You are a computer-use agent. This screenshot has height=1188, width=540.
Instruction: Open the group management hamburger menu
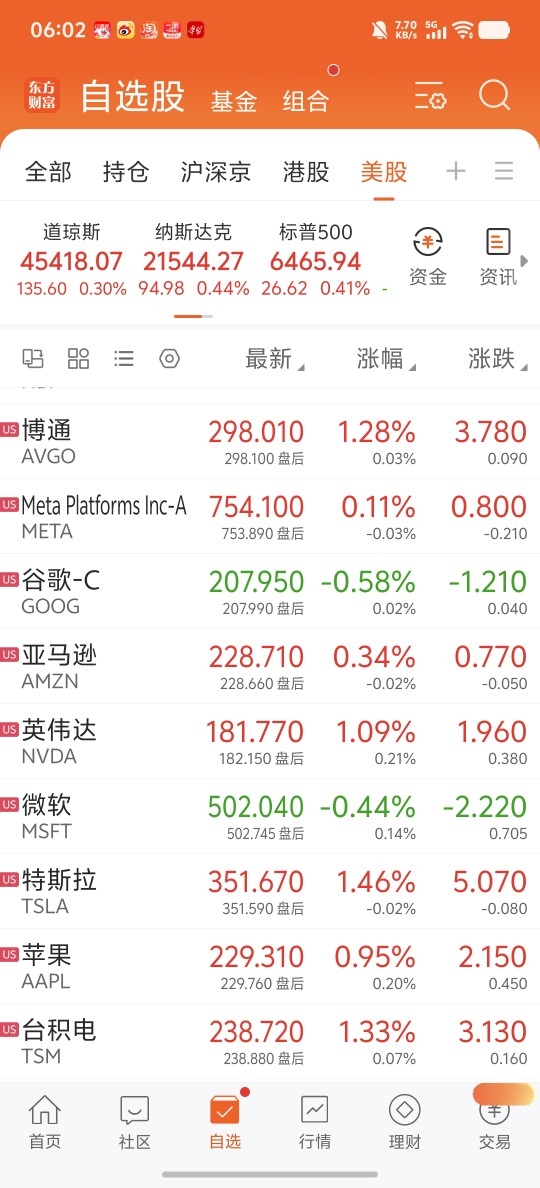click(x=504, y=171)
